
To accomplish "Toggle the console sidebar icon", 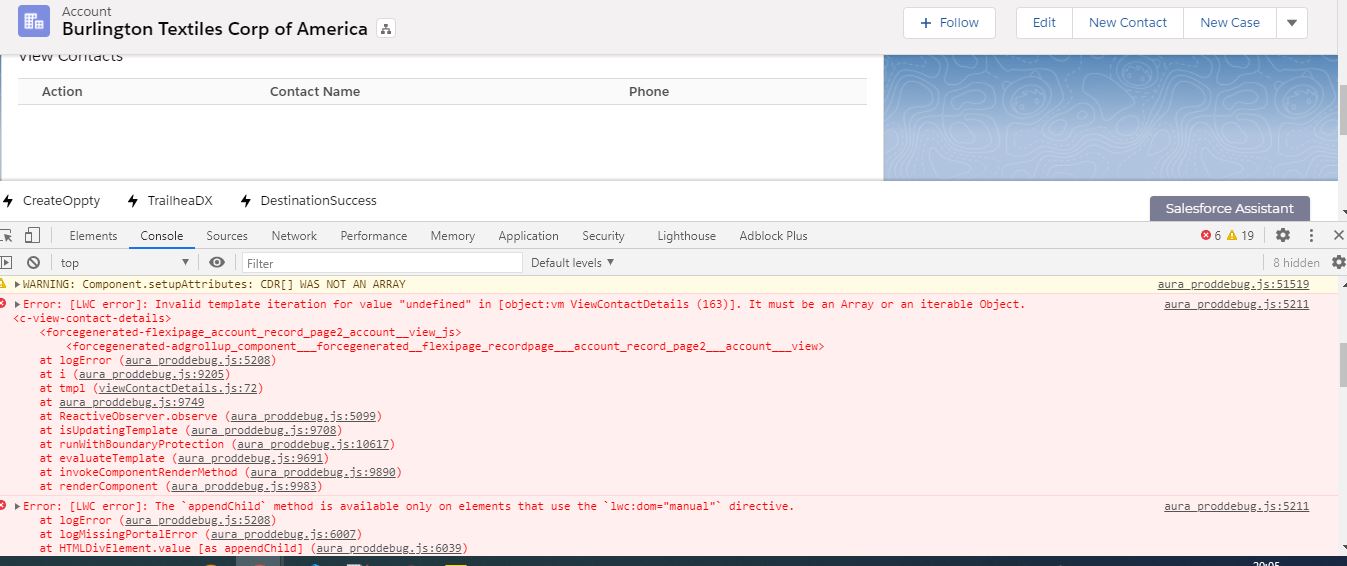I will (6, 263).
